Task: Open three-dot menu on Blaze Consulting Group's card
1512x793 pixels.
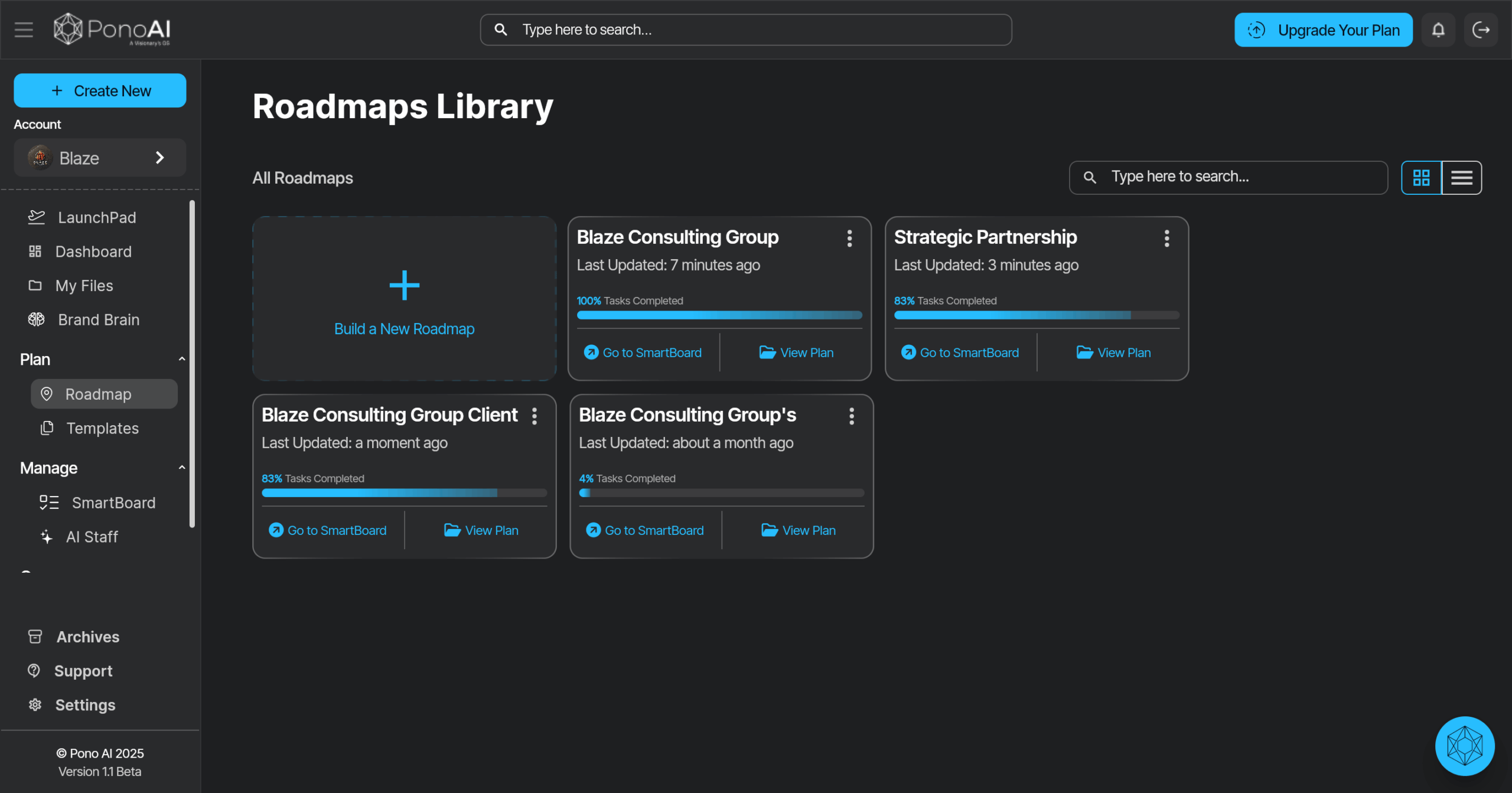Action: pyautogui.click(x=851, y=416)
